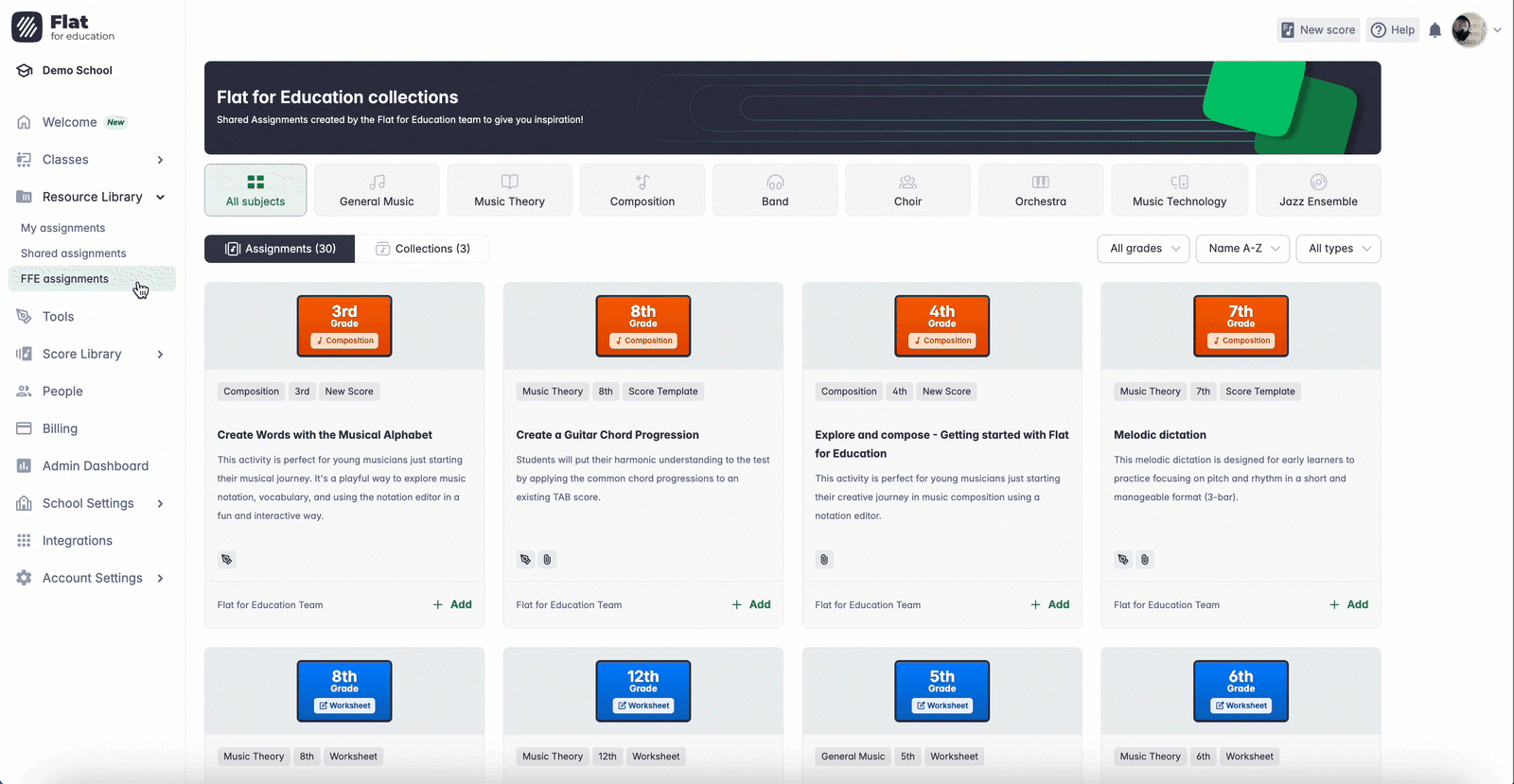Click the School Settings building icon
The height and width of the screenshot is (784, 1514).
coord(24,503)
